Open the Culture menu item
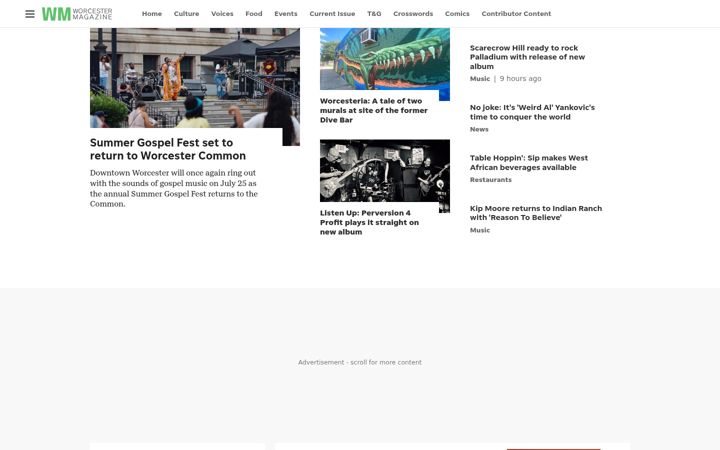This screenshot has height=450, width=720. [x=186, y=14]
